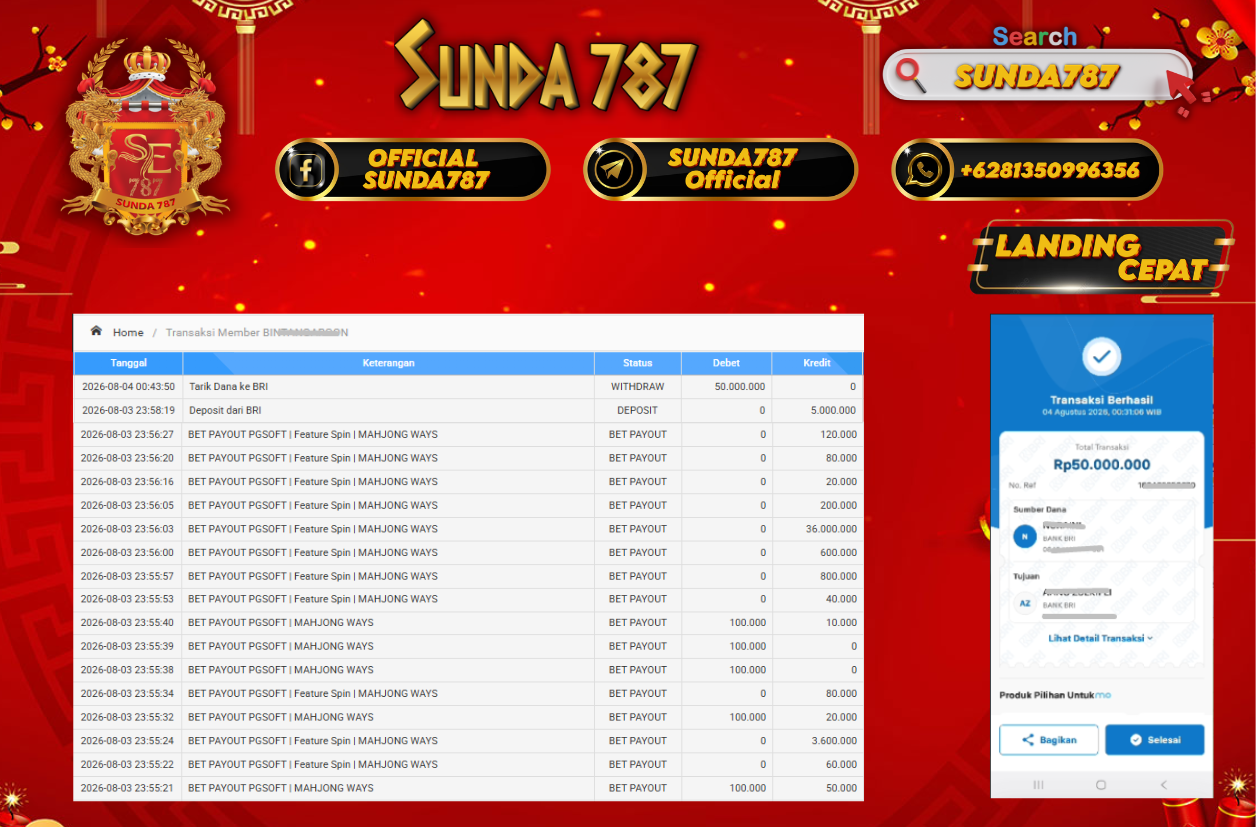Click the SUNDA787 search field

click(1037, 75)
